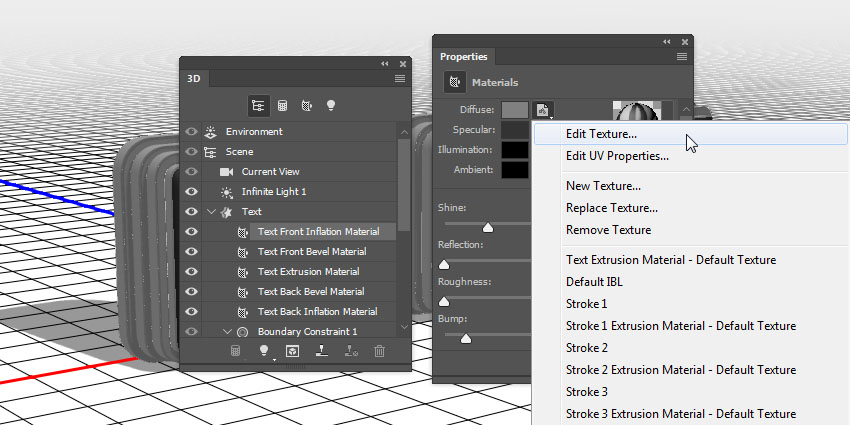
Task: Click the Bump slider handle
Action: click(x=465, y=339)
